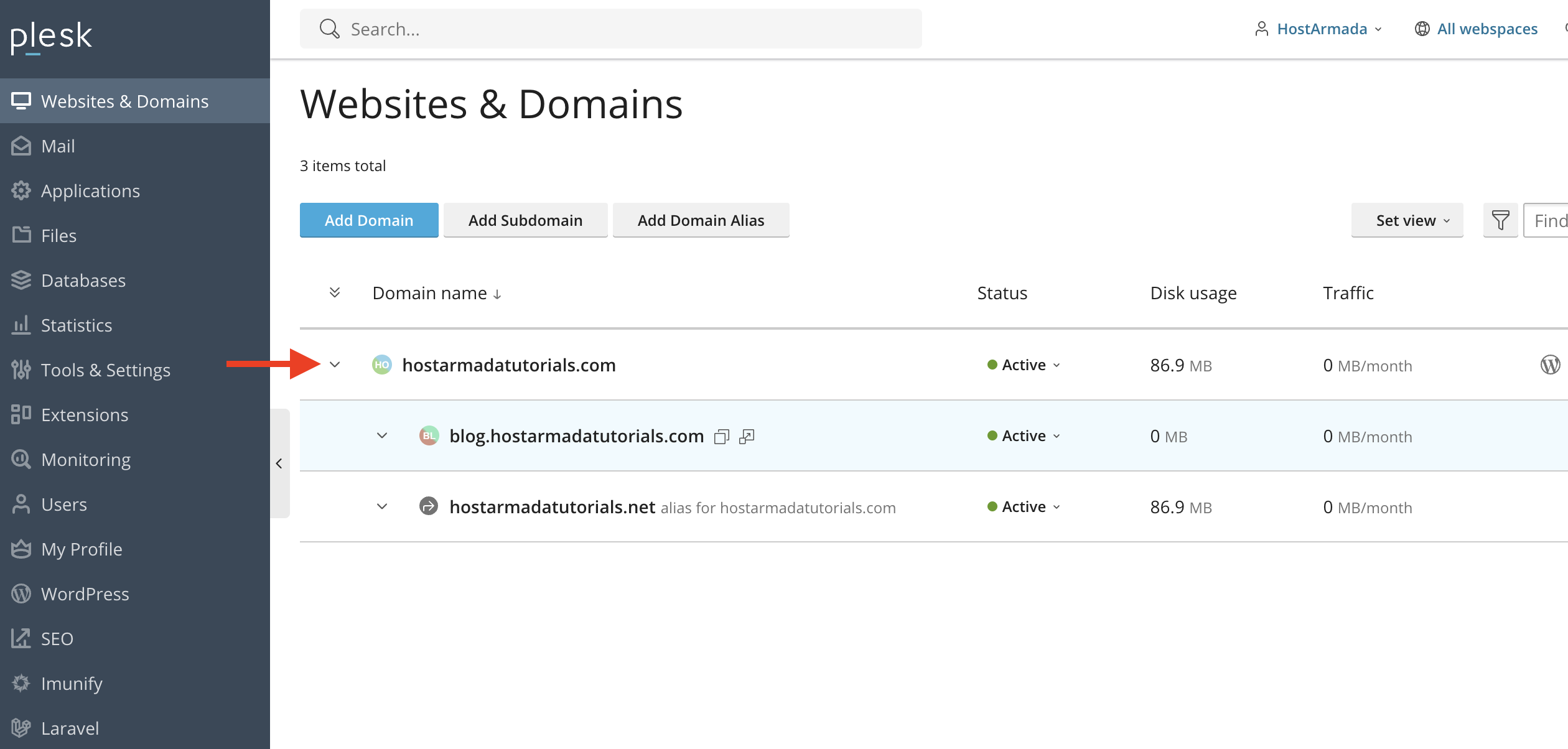Go to My Profile
The height and width of the screenshot is (749, 1568).
135,549
